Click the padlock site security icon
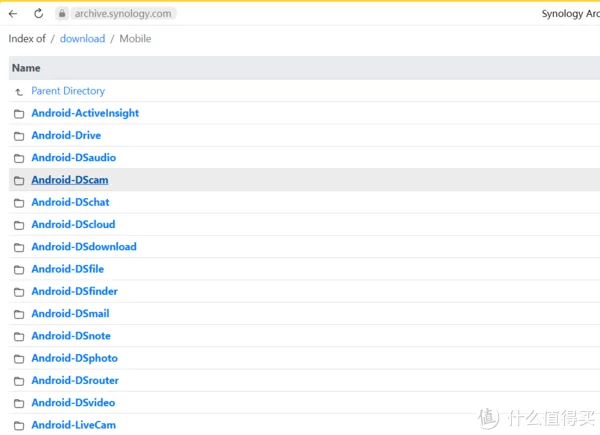 (x=62, y=14)
